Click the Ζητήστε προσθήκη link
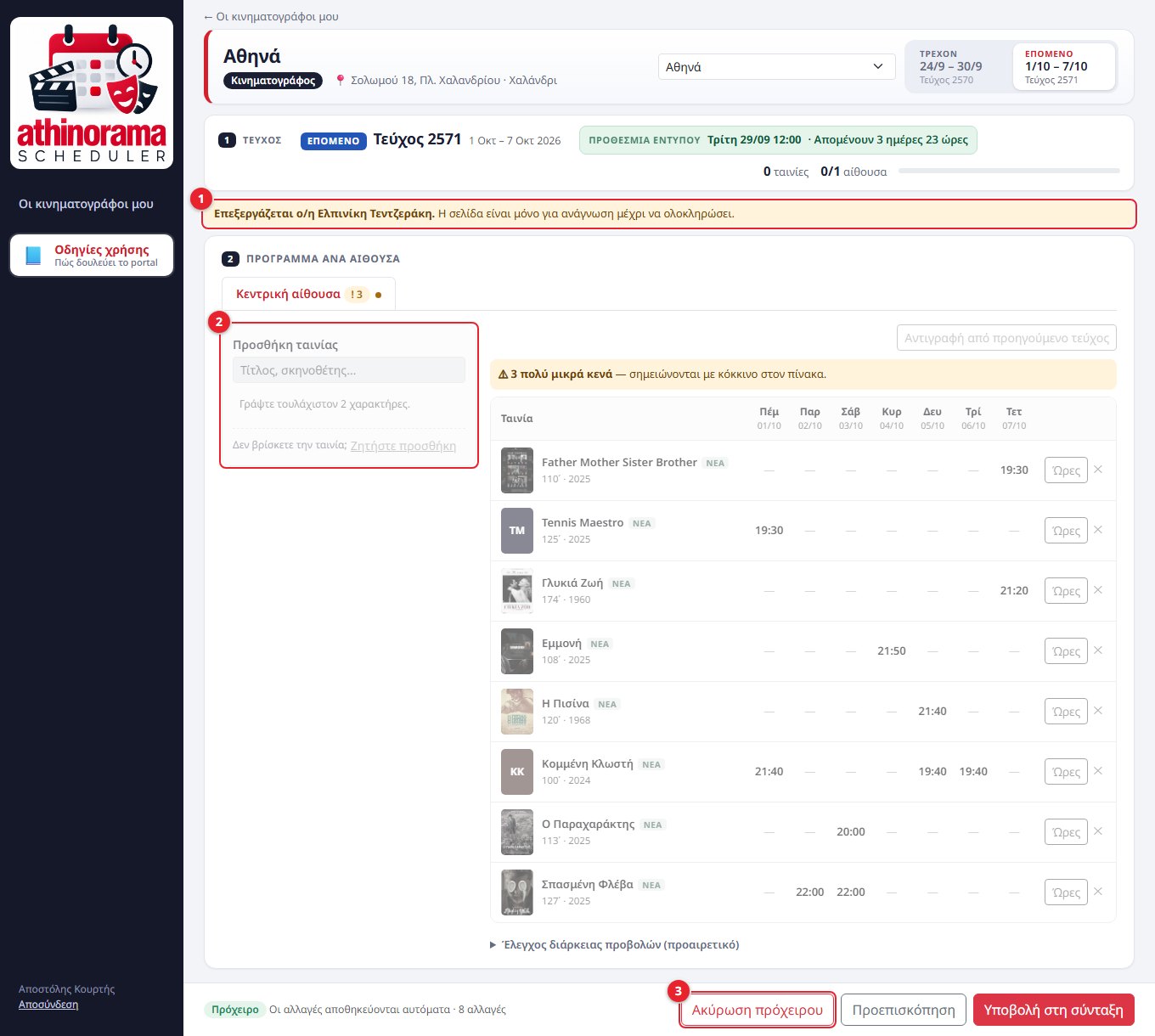The height and width of the screenshot is (1036, 1155). (403, 446)
